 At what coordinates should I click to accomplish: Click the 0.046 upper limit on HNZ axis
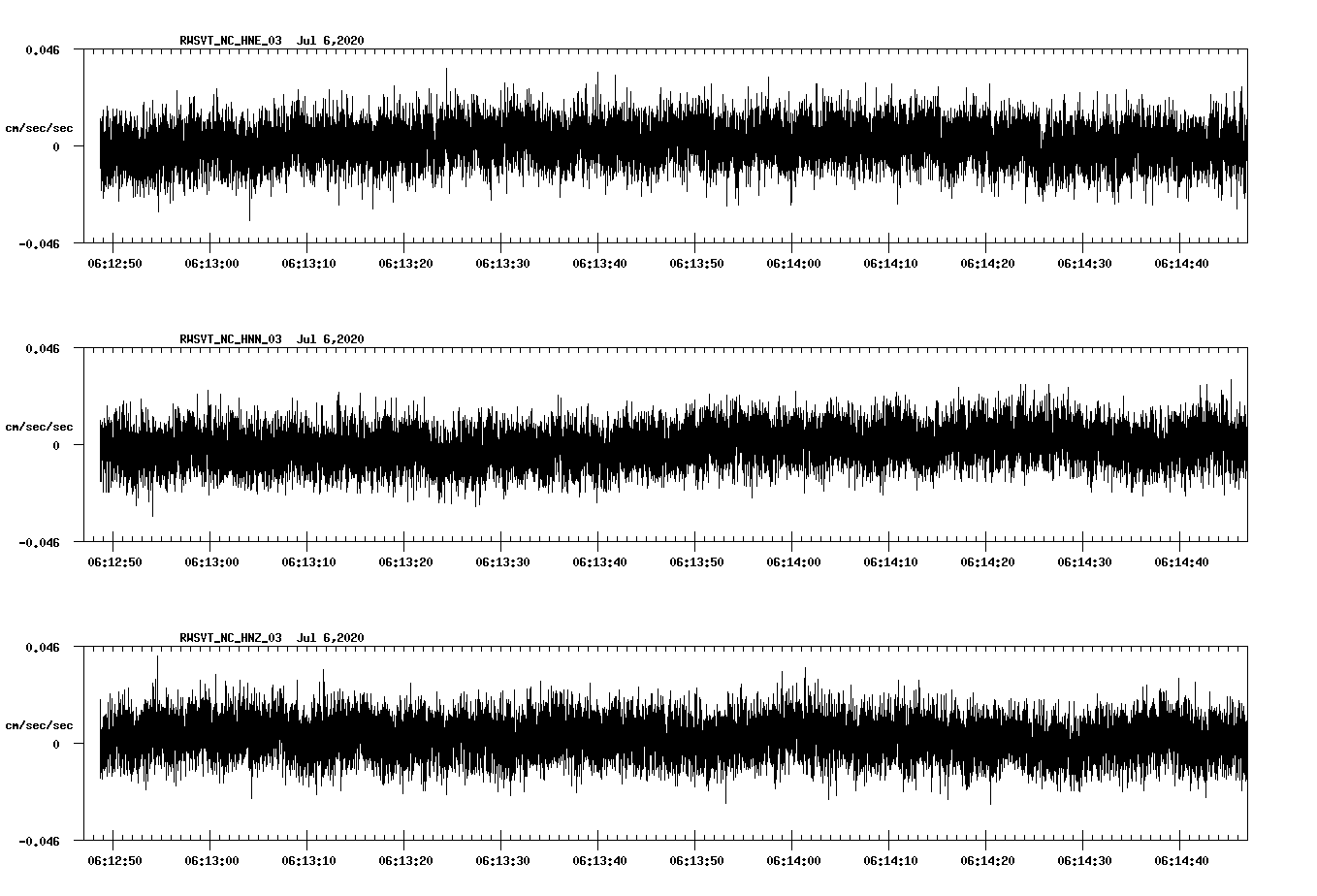[42, 647]
